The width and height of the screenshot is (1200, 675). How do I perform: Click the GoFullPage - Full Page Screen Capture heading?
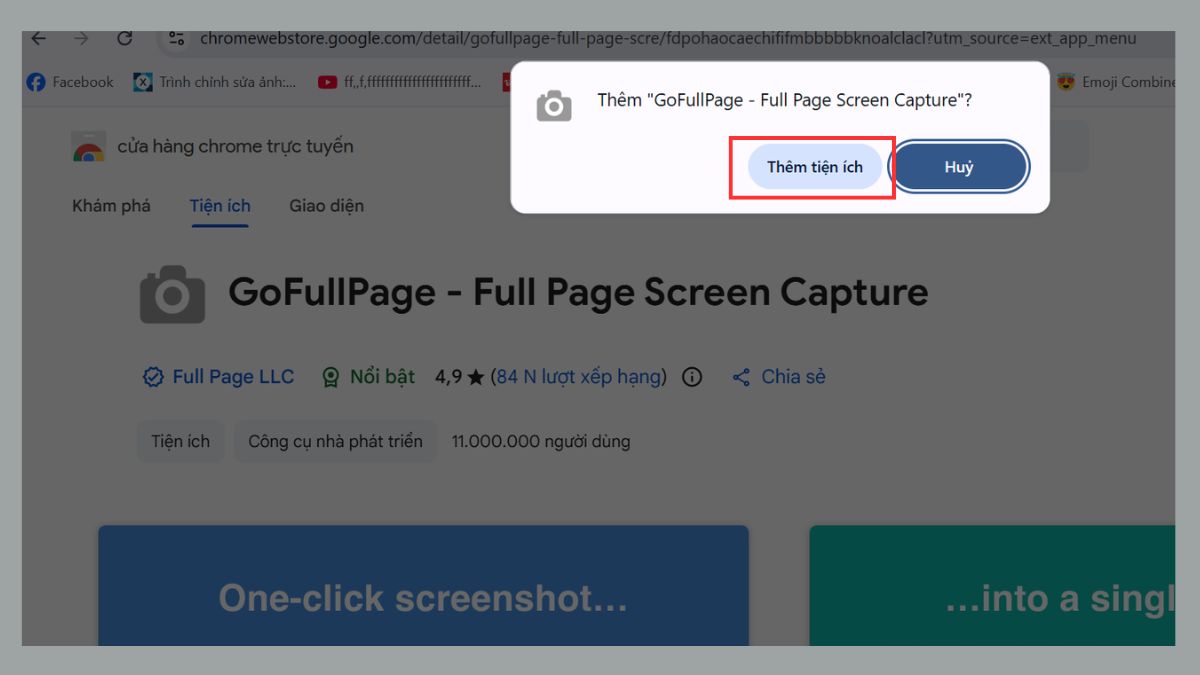click(x=578, y=292)
